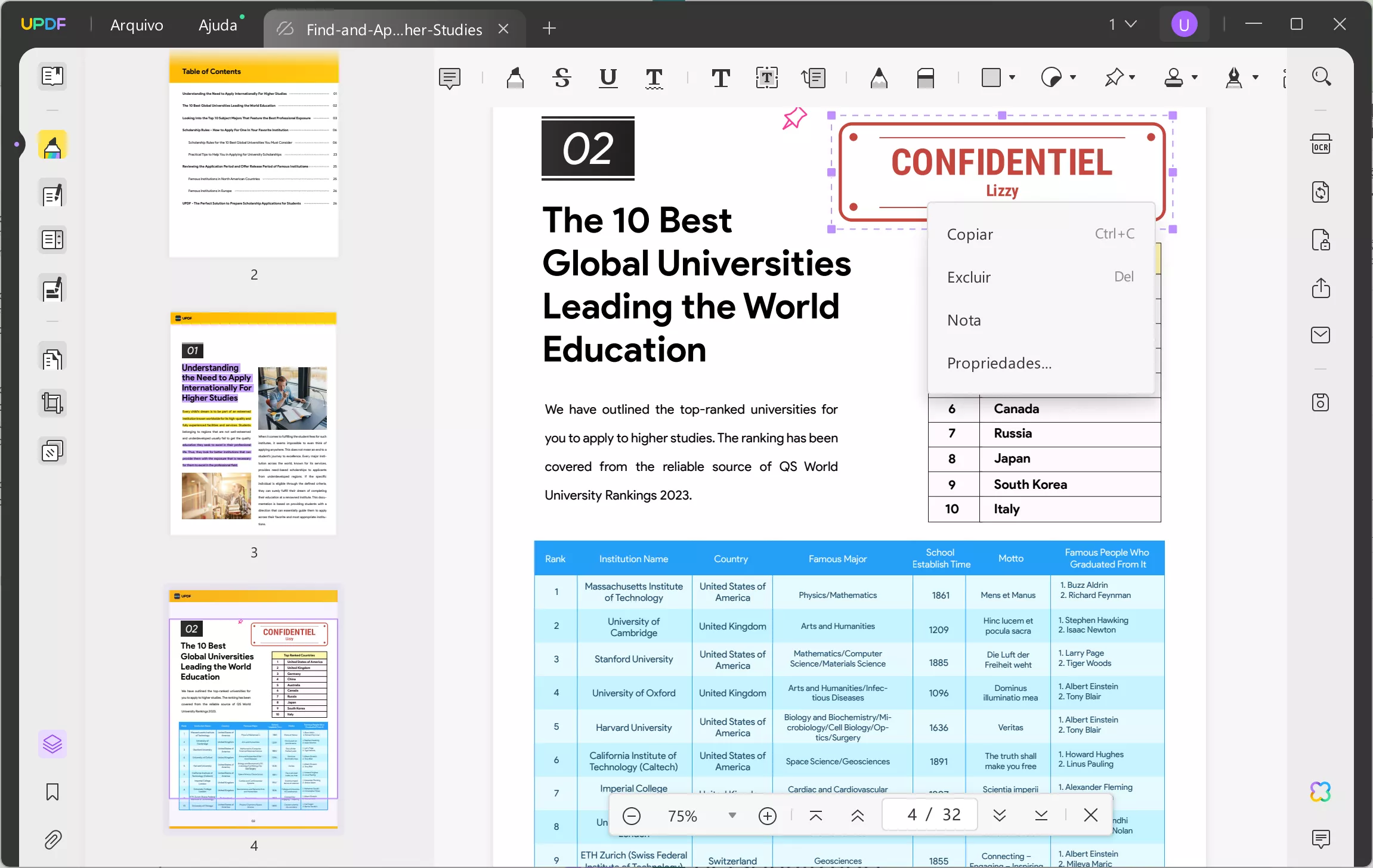Open 'Propriedades' for the stamp element
The image size is (1373, 868).
[998, 362]
